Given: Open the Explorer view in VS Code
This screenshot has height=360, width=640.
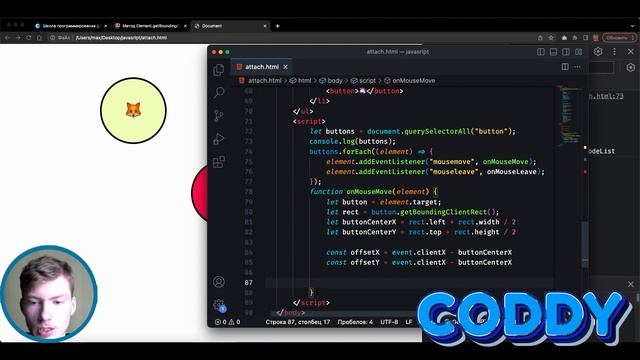Looking at the screenshot, I should coord(219,70).
